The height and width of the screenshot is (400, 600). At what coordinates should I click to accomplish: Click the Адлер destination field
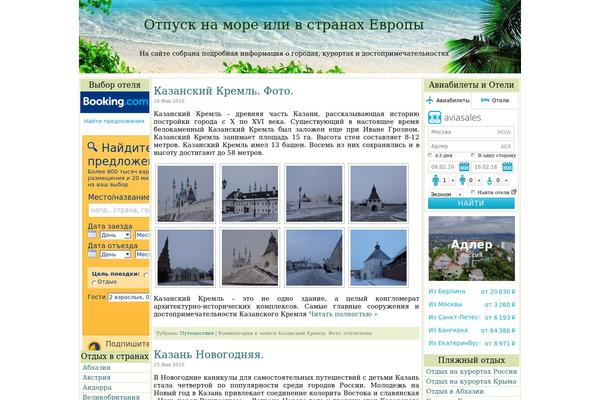click(471, 146)
